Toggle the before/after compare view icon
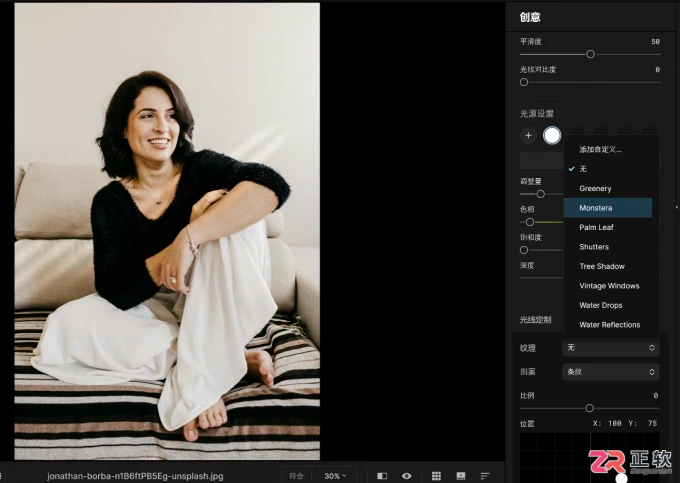 click(382, 476)
